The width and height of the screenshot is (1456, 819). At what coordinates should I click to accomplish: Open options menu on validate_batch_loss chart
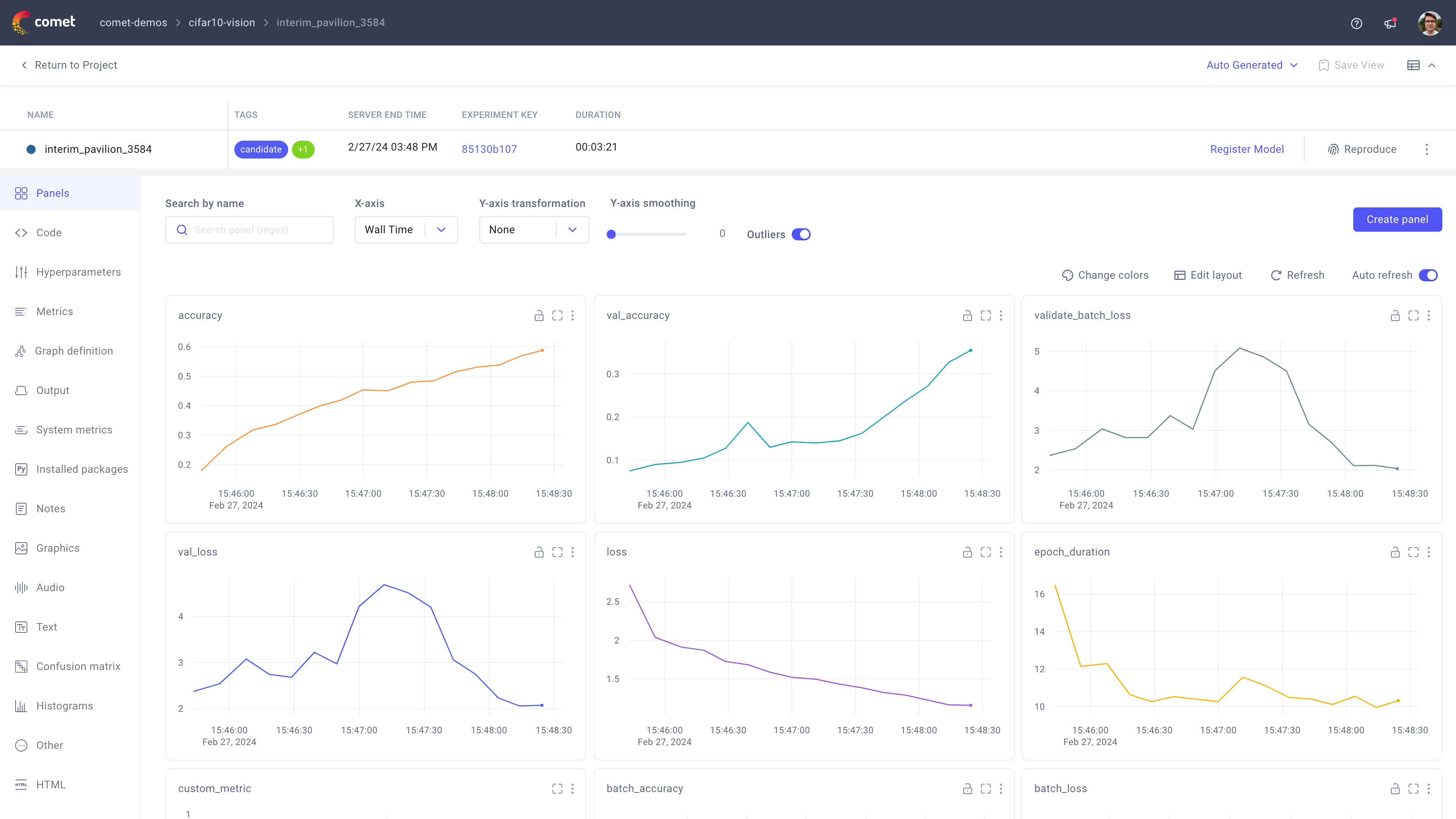click(1429, 315)
